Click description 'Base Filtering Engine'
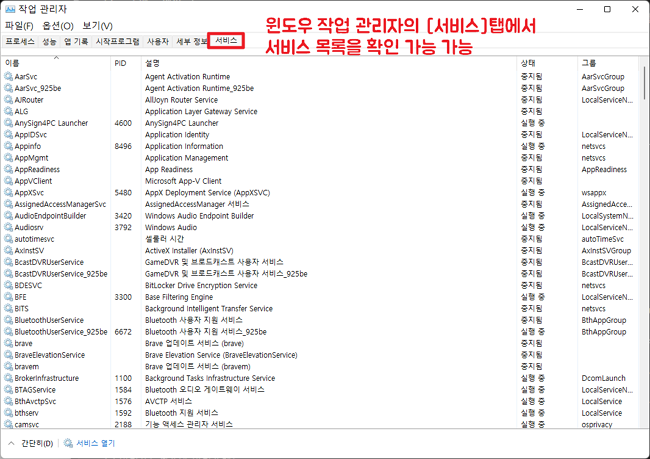The height and width of the screenshot is (459, 650). pyautogui.click(x=179, y=297)
